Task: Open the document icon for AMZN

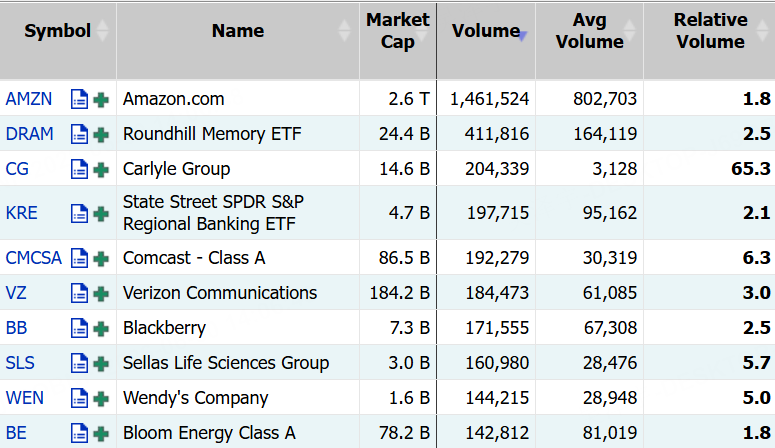Action: [79, 99]
